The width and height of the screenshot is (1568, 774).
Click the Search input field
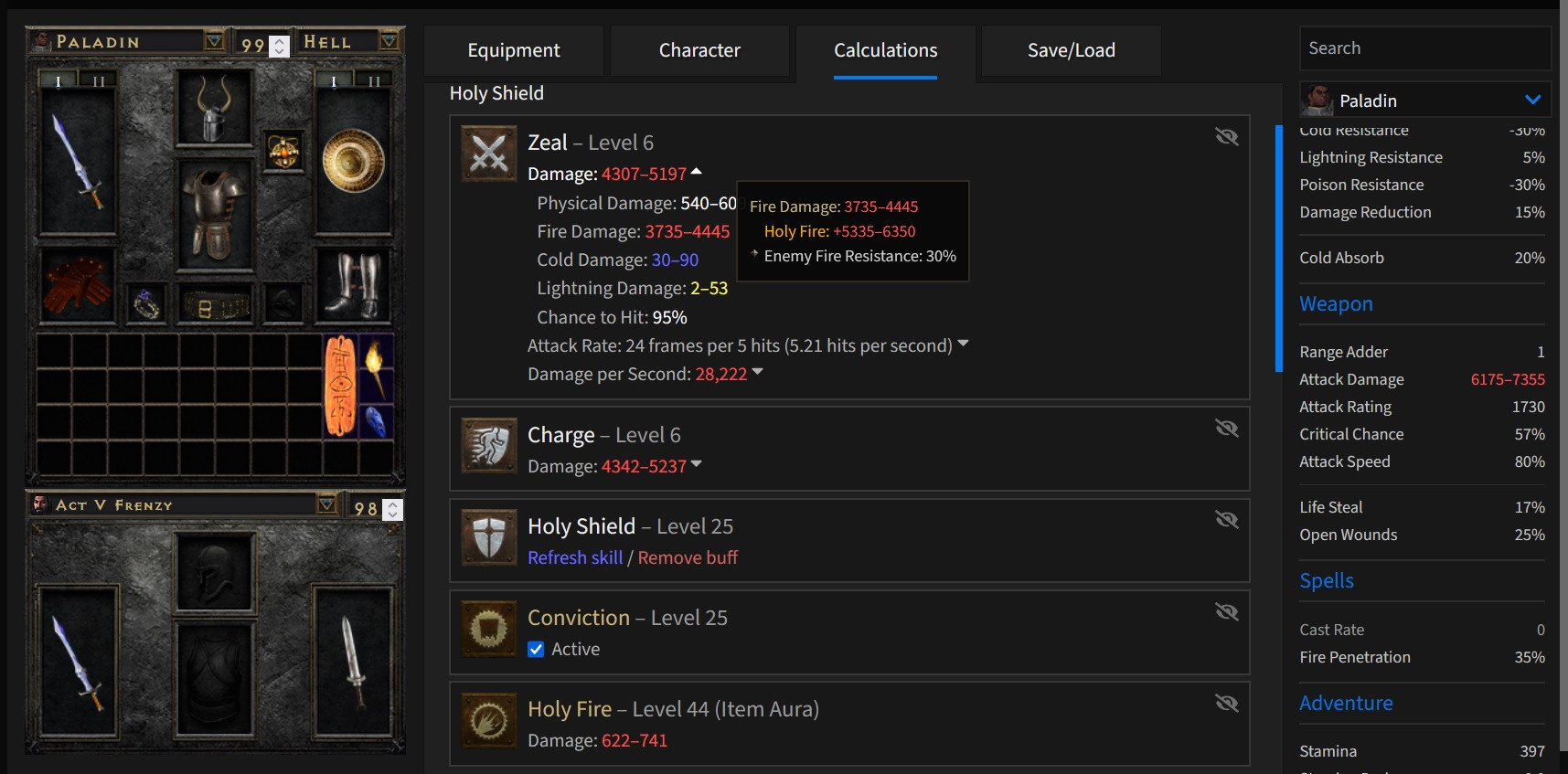pyautogui.click(x=1424, y=48)
